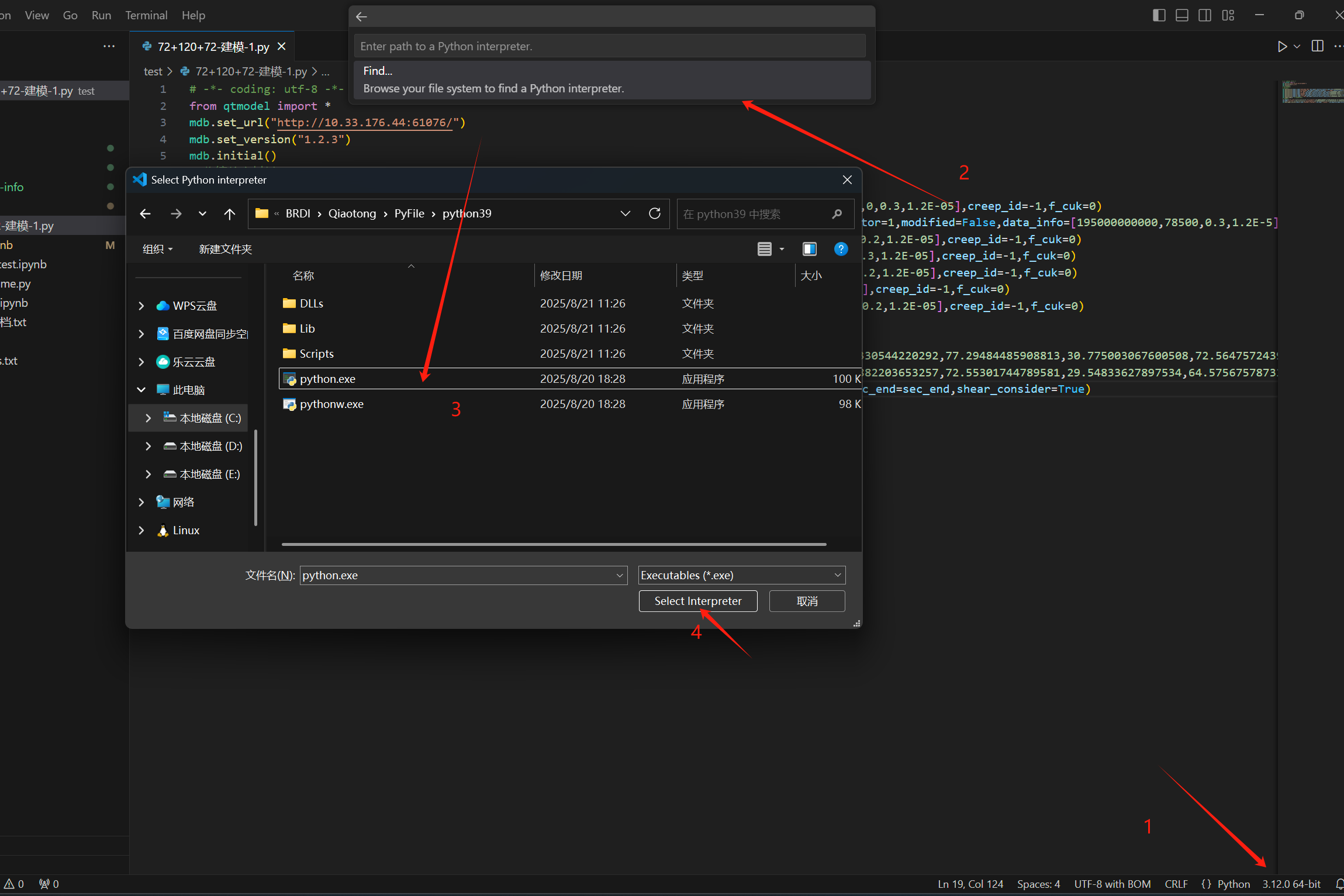Viewport: 1344px width, 896px height.
Task: Sort by 类型 column header
Action: pyautogui.click(x=693, y=275)
